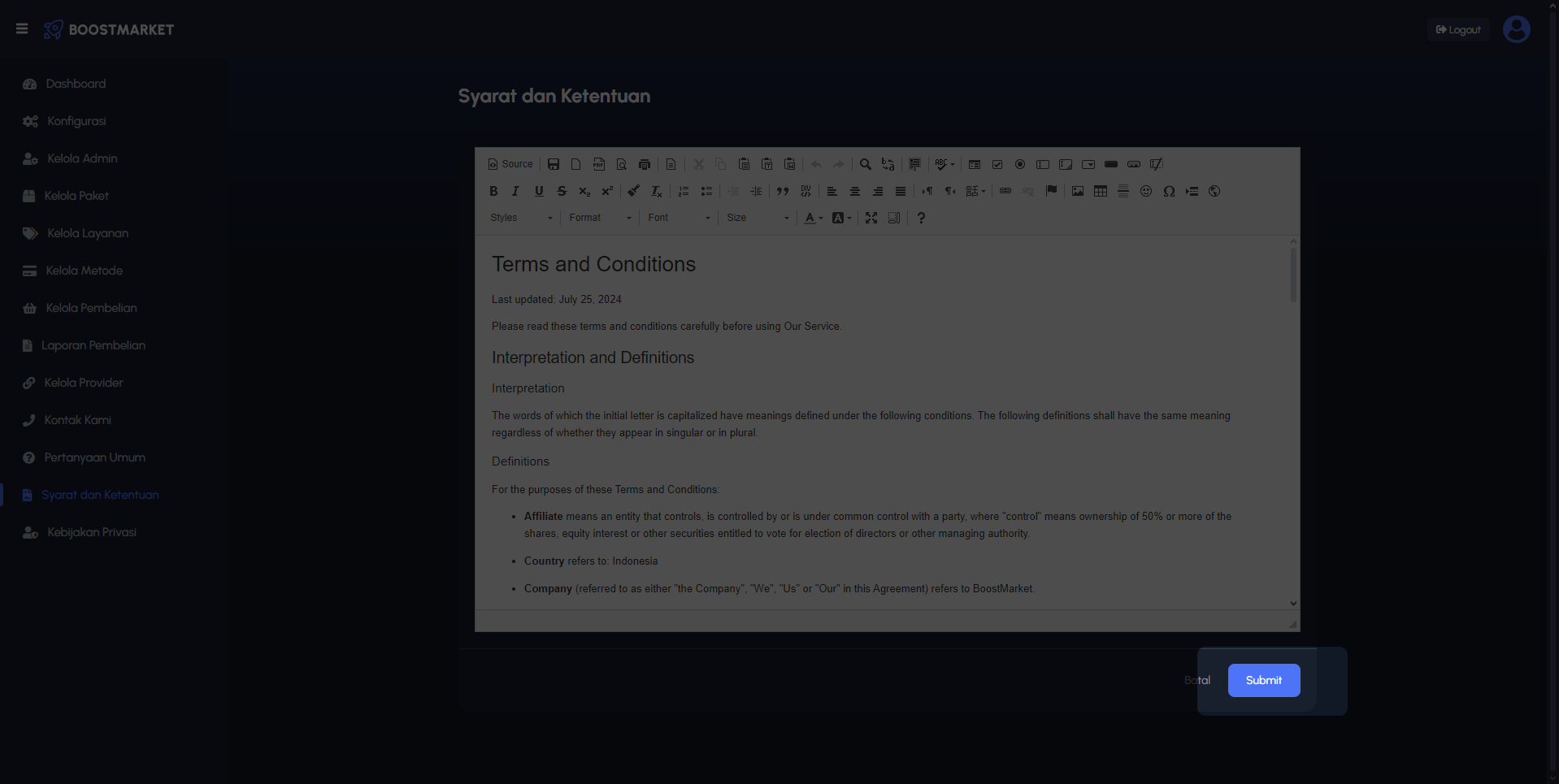Click the insert Table icon
Viewport: 1559px width, 784px height.
1101,191
